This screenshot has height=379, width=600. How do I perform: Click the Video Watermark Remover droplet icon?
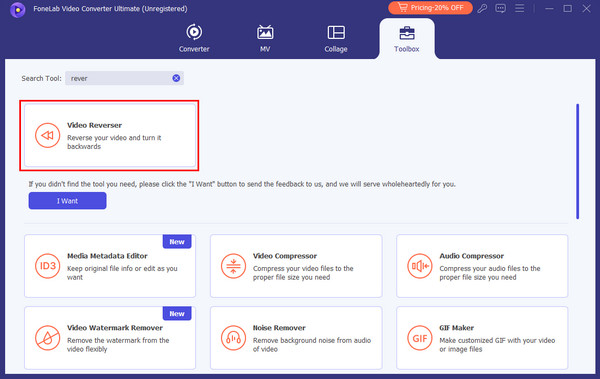(47, 338)
